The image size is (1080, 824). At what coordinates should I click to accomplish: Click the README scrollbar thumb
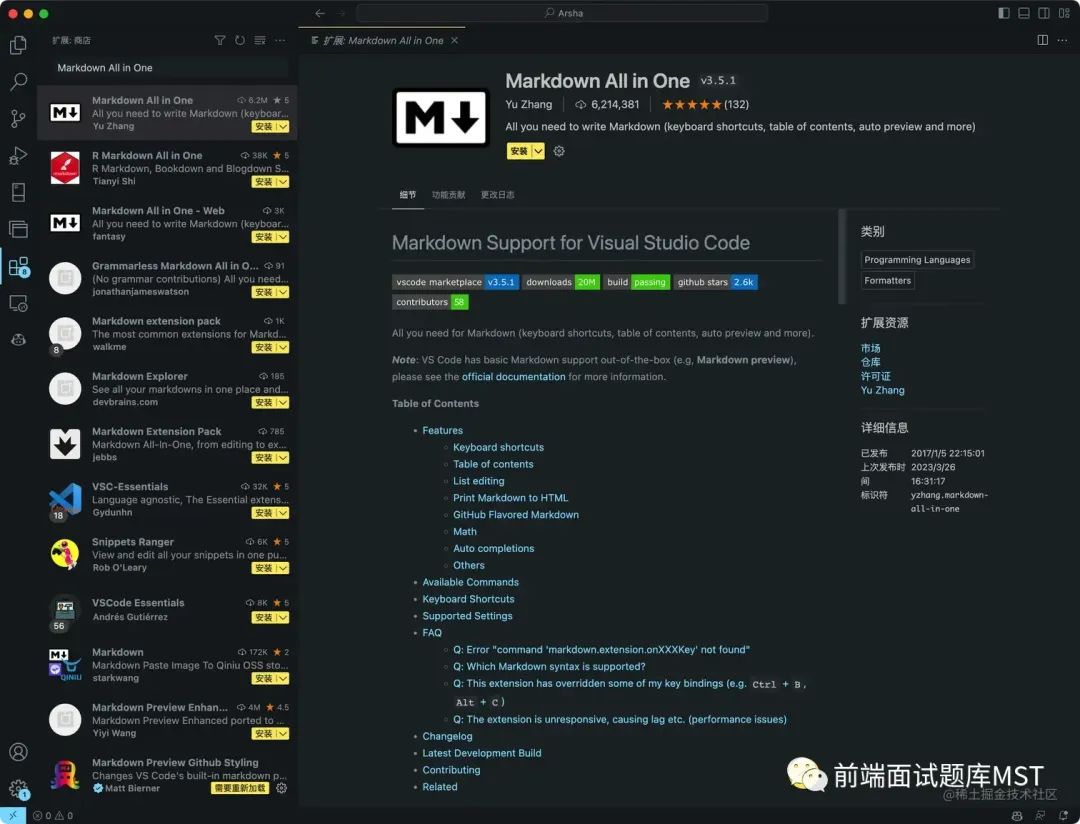click(841, 256)
